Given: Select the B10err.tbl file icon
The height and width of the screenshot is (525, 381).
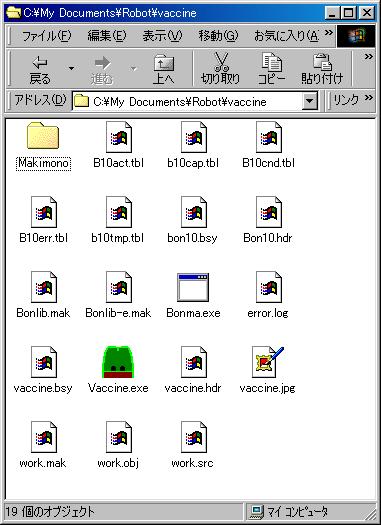Looking at the screenshot, I should pos(44,212).
